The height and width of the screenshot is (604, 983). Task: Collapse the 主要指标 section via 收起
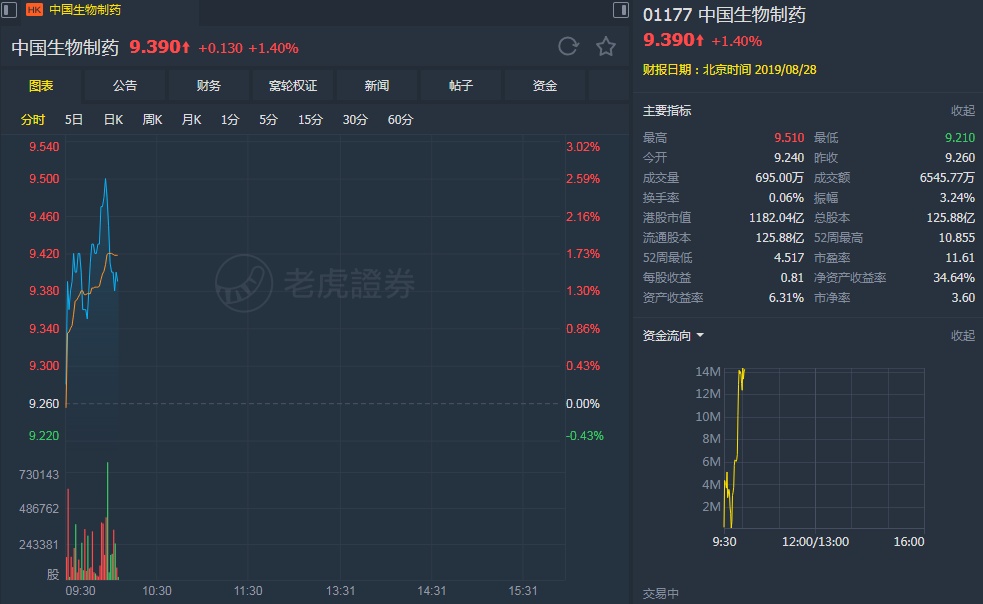(962, 110)
